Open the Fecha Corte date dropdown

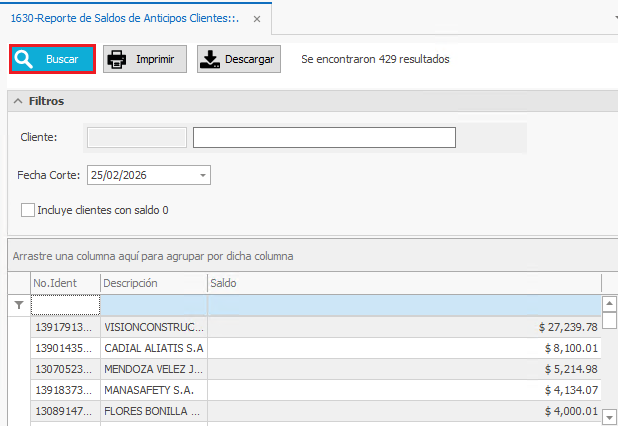click(203, 175)
